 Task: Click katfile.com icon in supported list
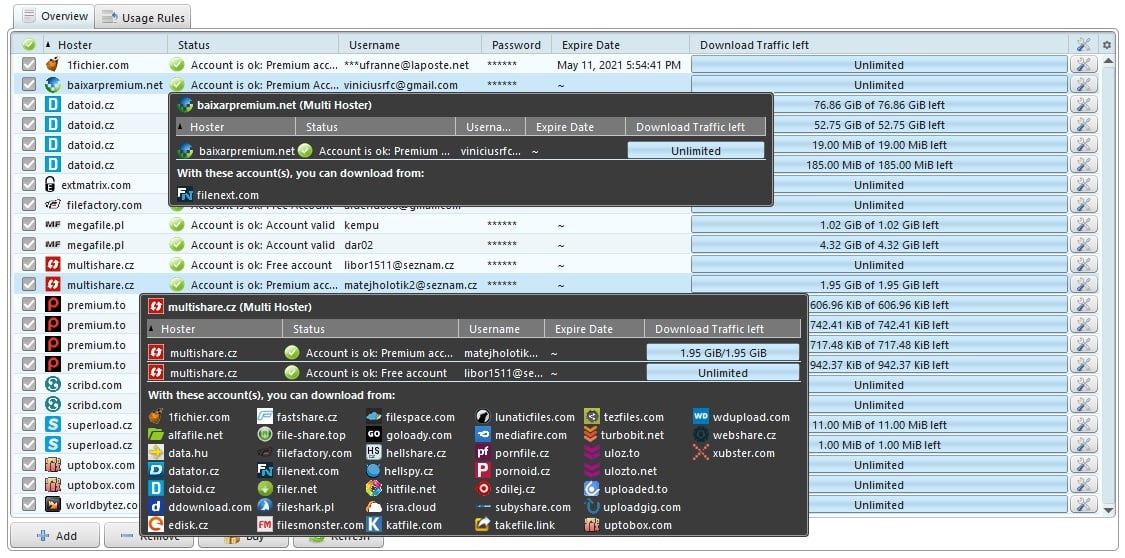coord(374,524)
